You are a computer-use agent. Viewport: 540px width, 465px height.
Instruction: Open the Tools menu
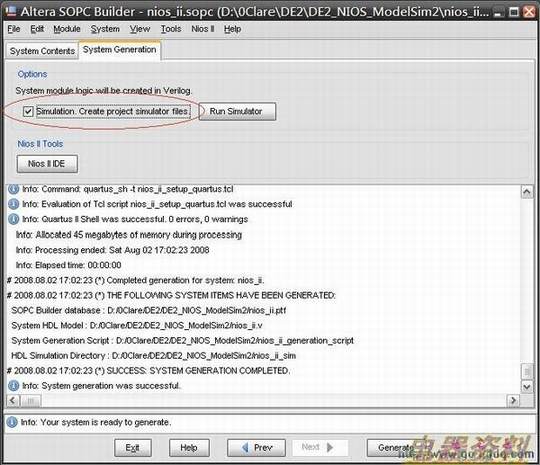tap(171, 29)
